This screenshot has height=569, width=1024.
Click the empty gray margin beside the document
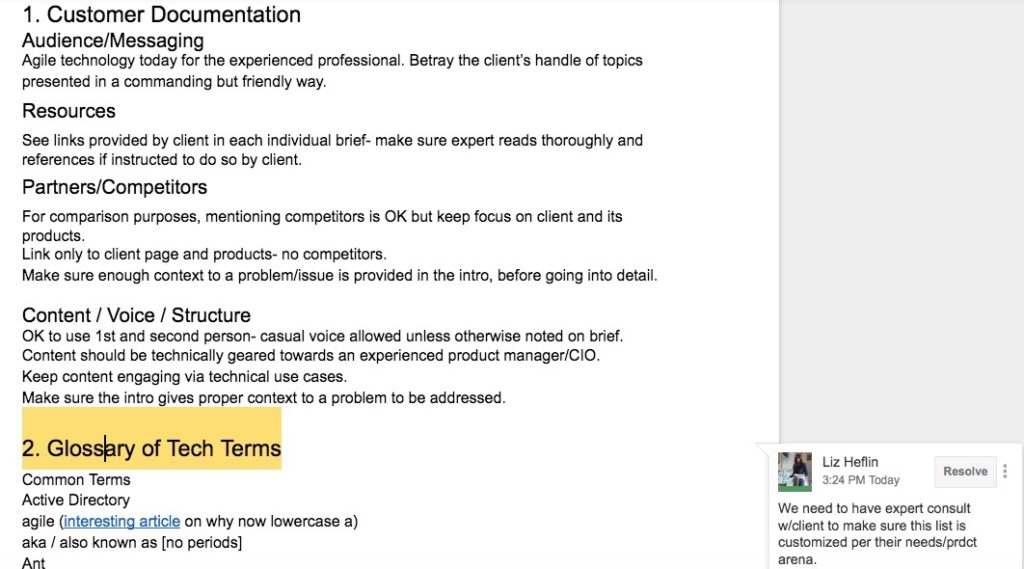click(901, 216)
